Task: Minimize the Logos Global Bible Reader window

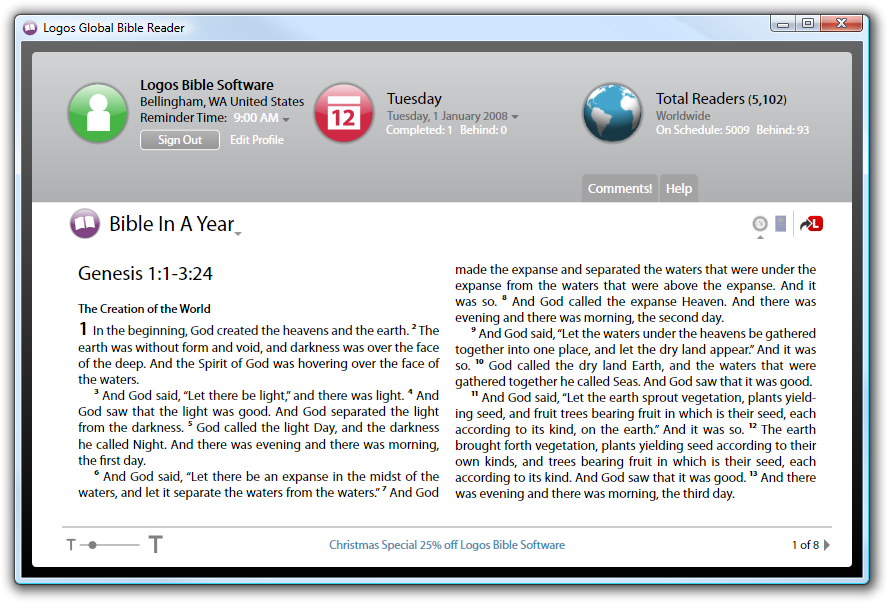Action: 783,24
